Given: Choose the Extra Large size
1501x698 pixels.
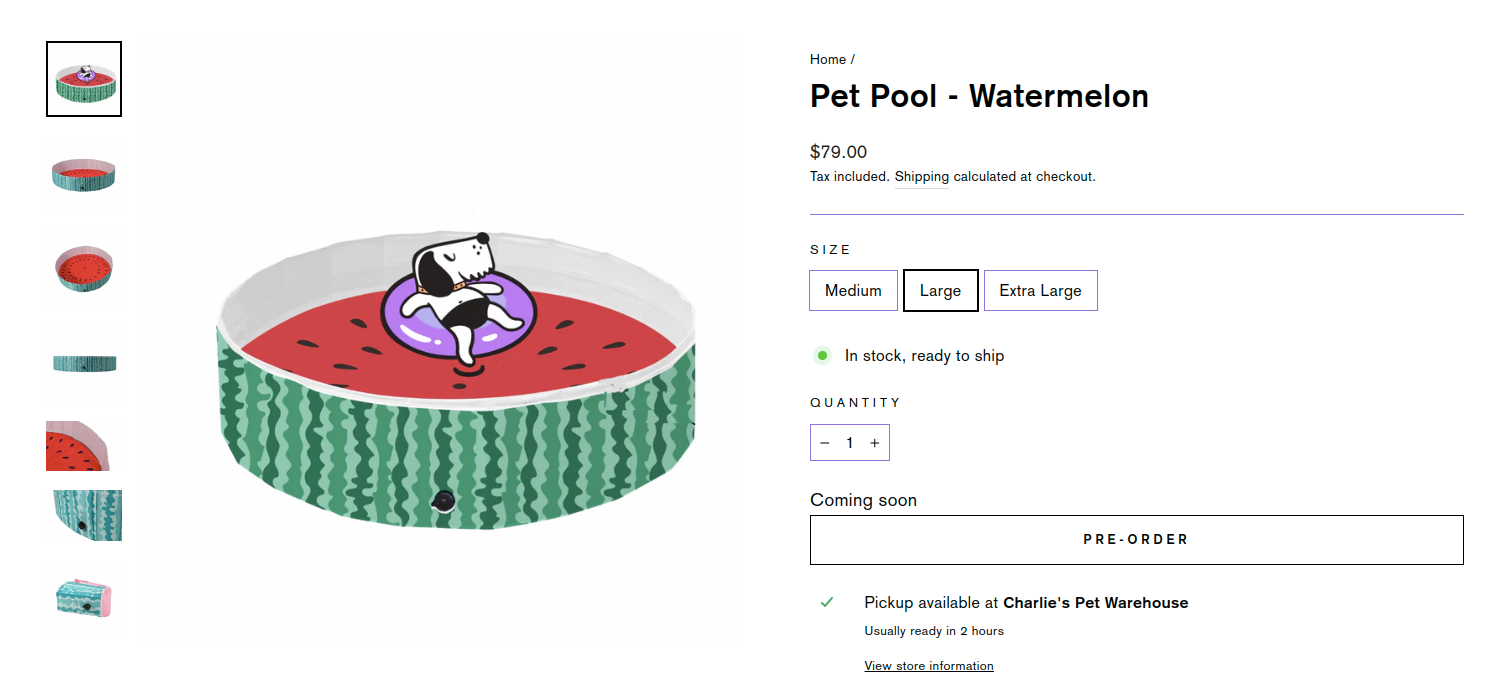Looking at the screenshot, I should tap(1040, 291).
